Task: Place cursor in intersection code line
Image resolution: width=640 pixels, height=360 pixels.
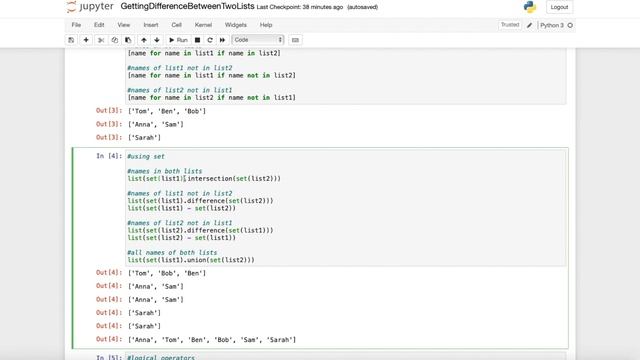Action: [x=204, y=179]
